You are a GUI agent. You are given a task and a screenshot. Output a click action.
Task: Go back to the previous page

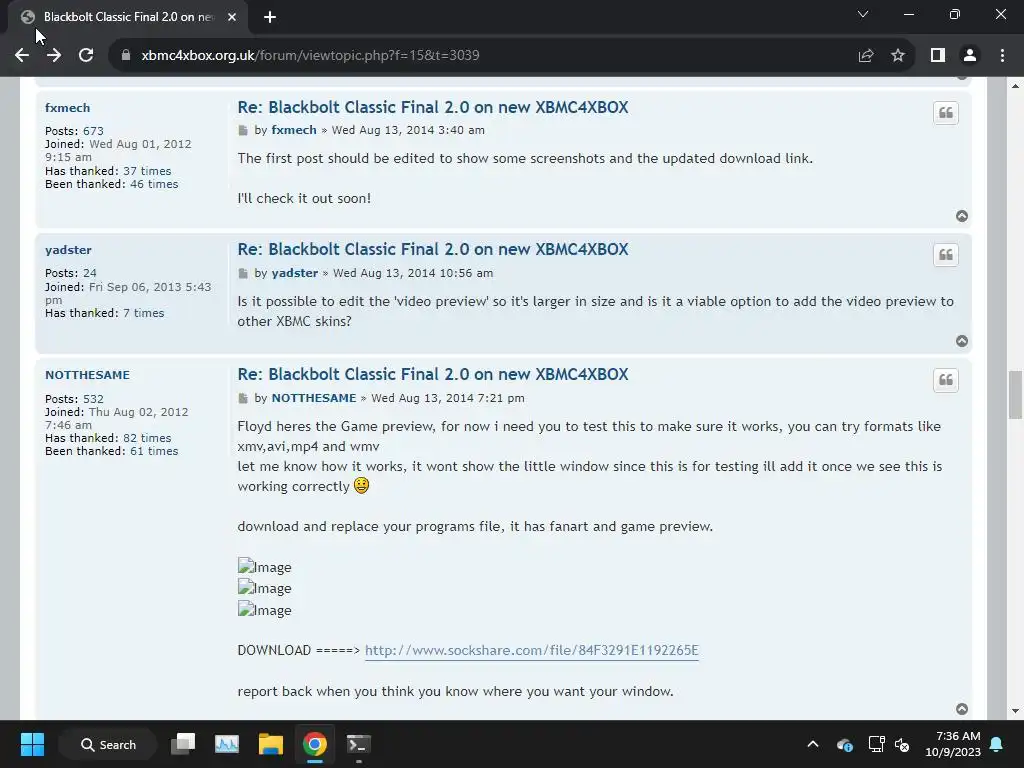(22, 56)
